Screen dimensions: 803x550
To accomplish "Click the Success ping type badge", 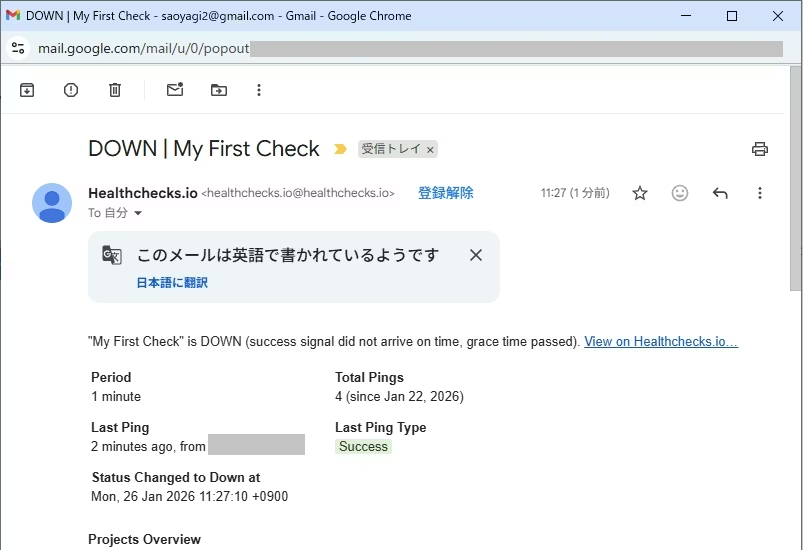I will point(363,447).
